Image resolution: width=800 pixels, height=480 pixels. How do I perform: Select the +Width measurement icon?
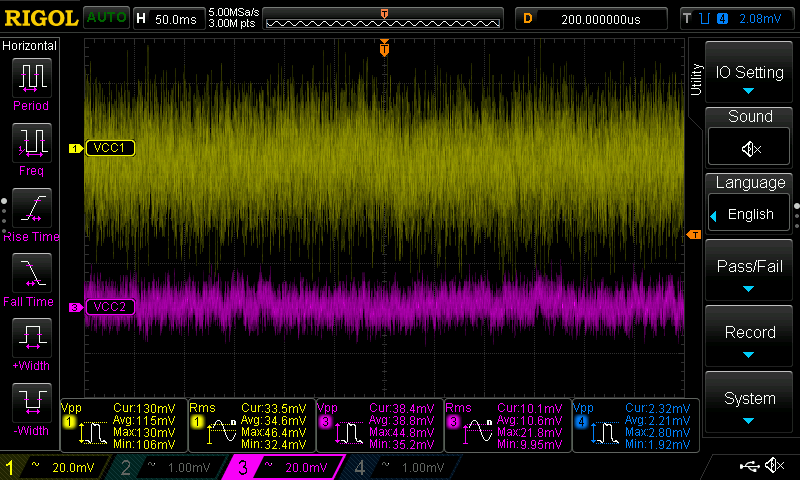[x=32, y=338]
